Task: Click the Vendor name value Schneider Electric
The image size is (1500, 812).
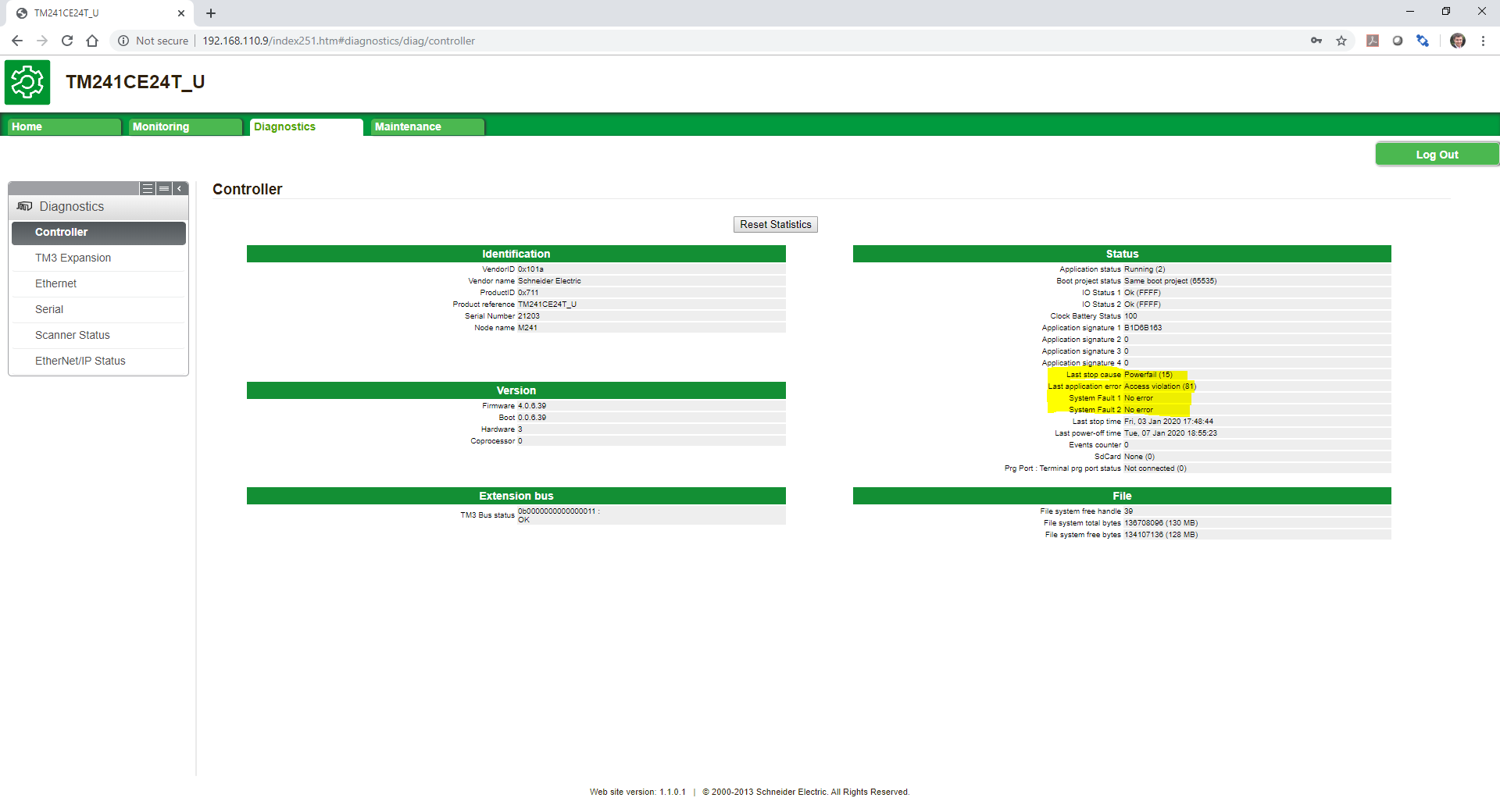Action: [x=549, y=281]
